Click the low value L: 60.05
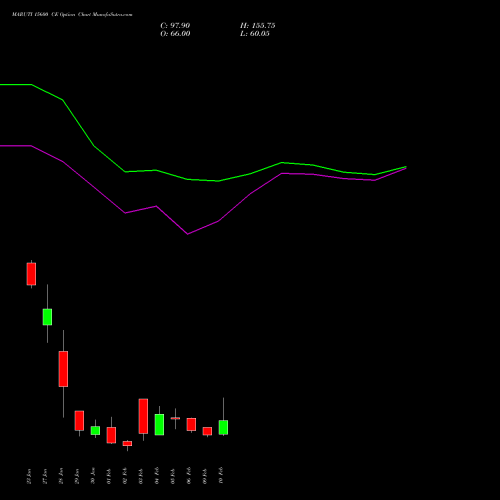 (x=255, y=34)
